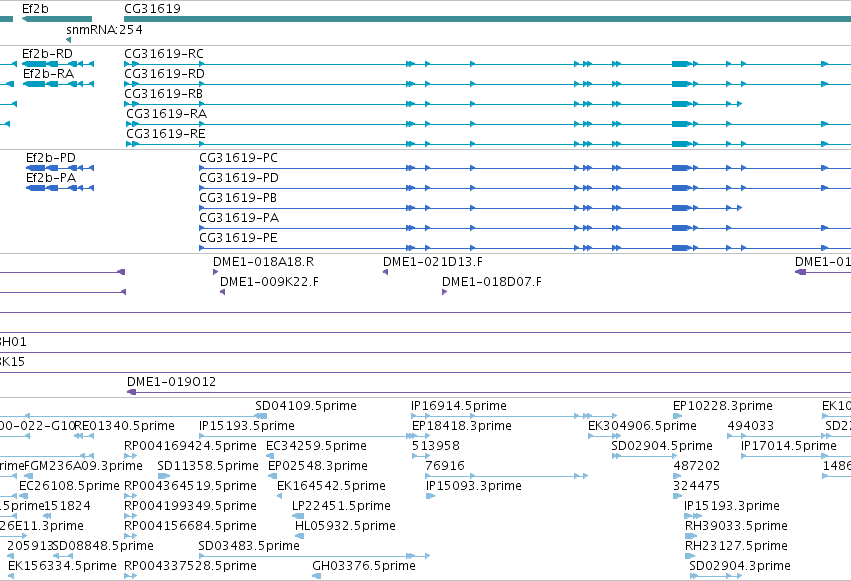
Task: Click the thick CG31619 gene span bar
Action: 487,19
